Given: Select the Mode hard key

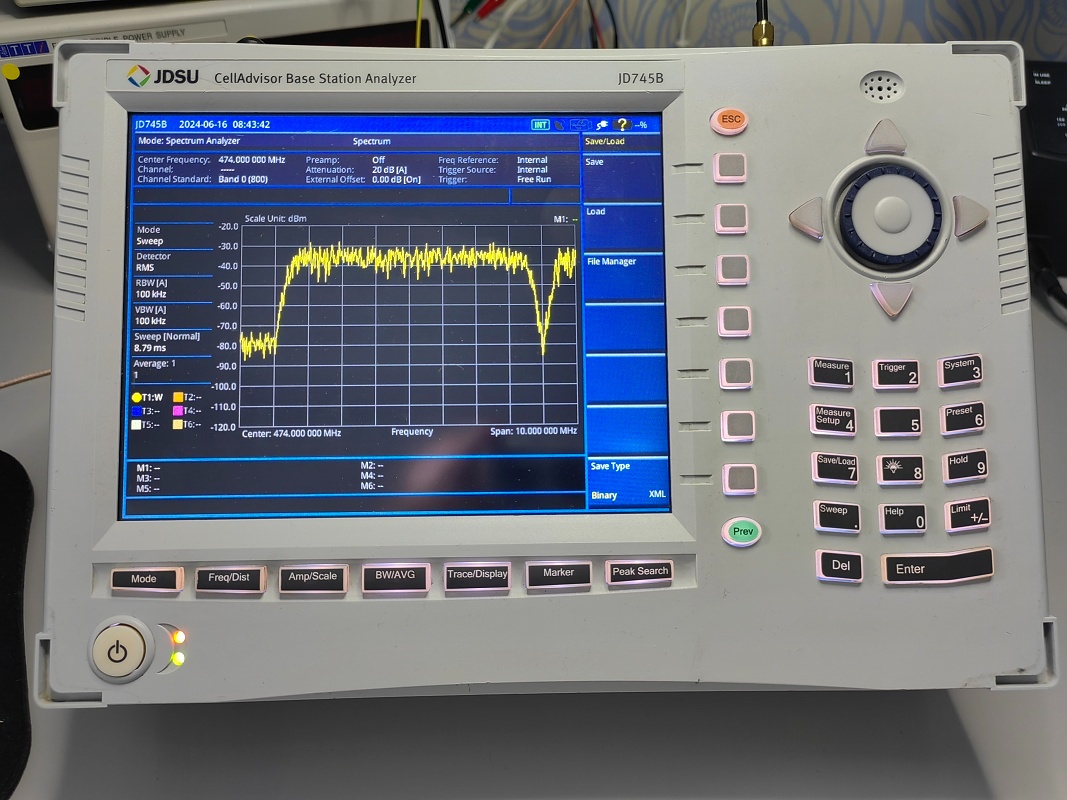Looking at the screenshot, I should [x=146, y=579].
